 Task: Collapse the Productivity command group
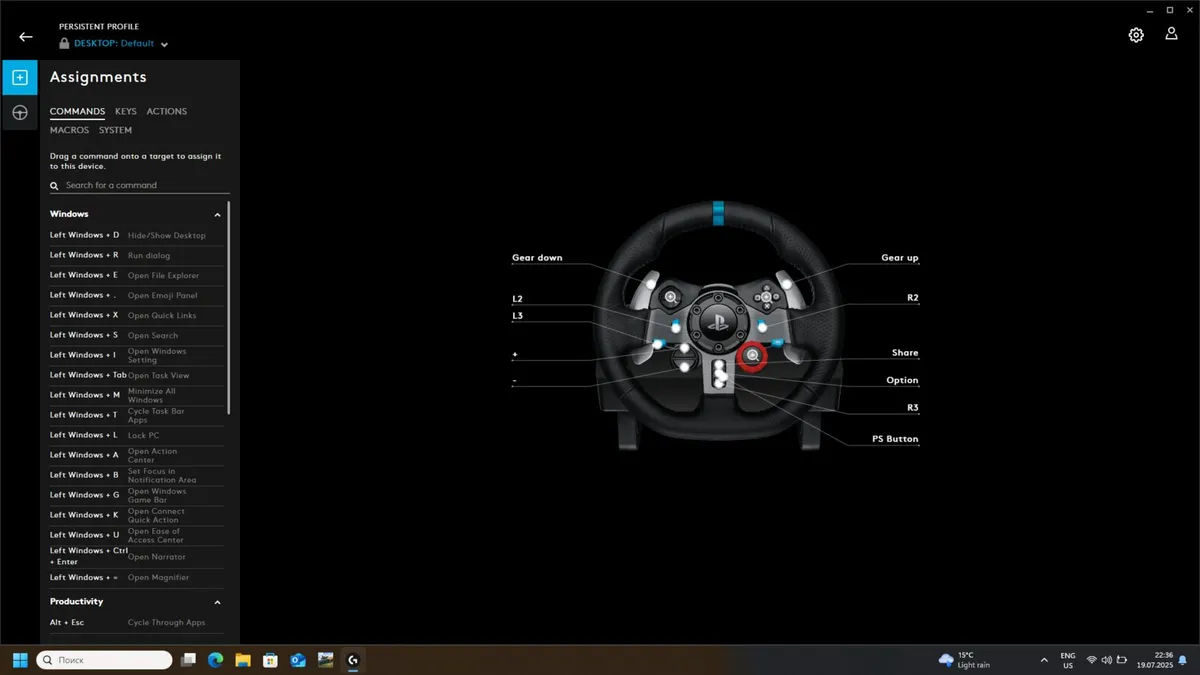coord(217,603)
